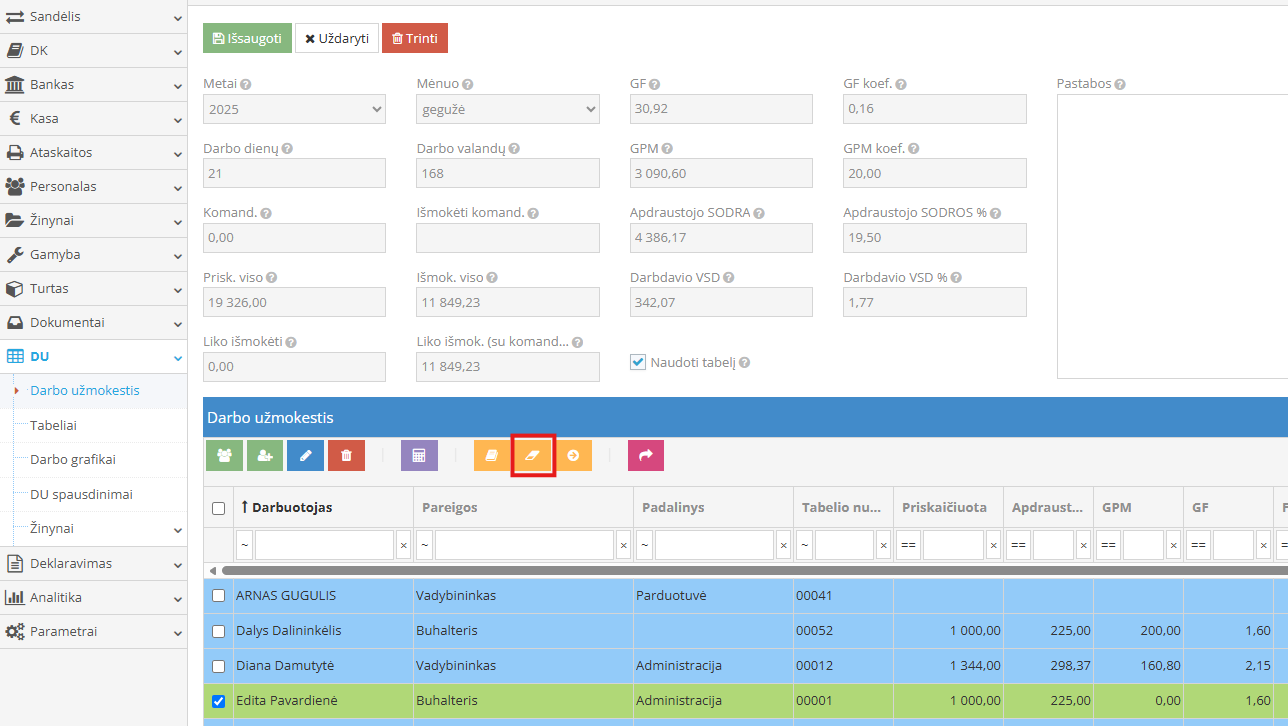1288x726 pixels.
Task: Click the green employee group icon button
Action: click(x=225, y=455)
